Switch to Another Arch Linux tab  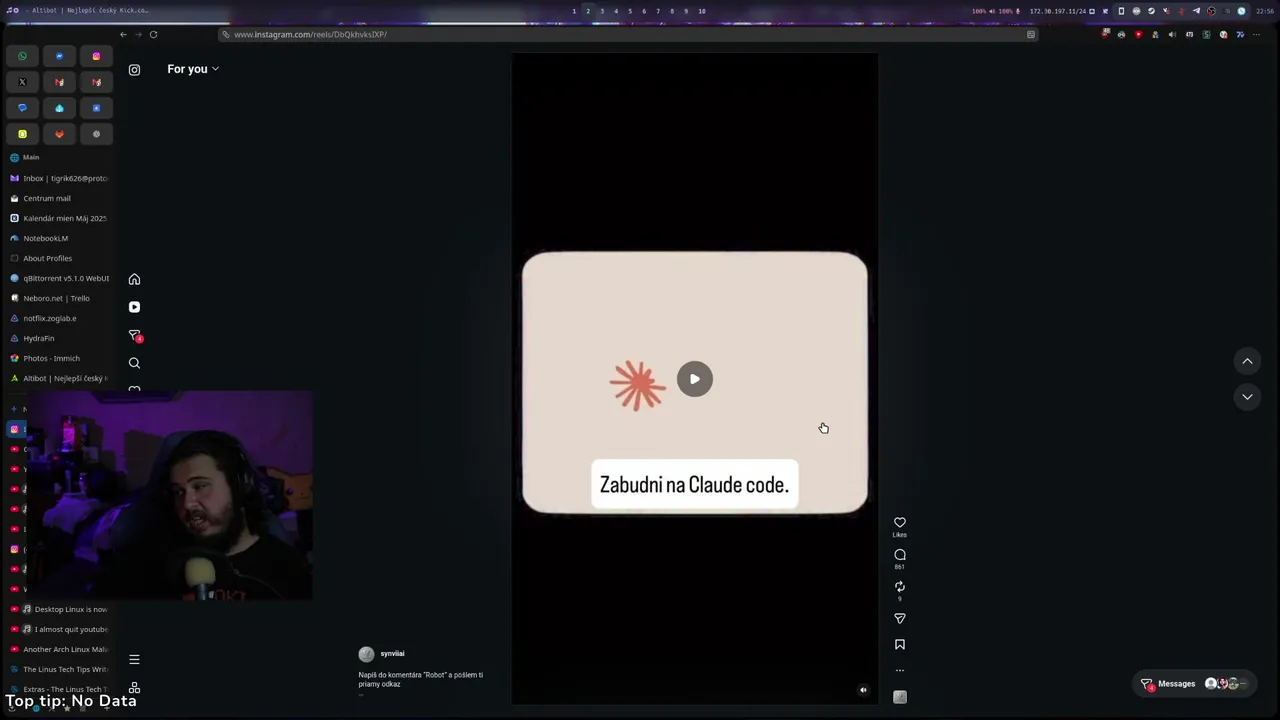click(57, 649)
